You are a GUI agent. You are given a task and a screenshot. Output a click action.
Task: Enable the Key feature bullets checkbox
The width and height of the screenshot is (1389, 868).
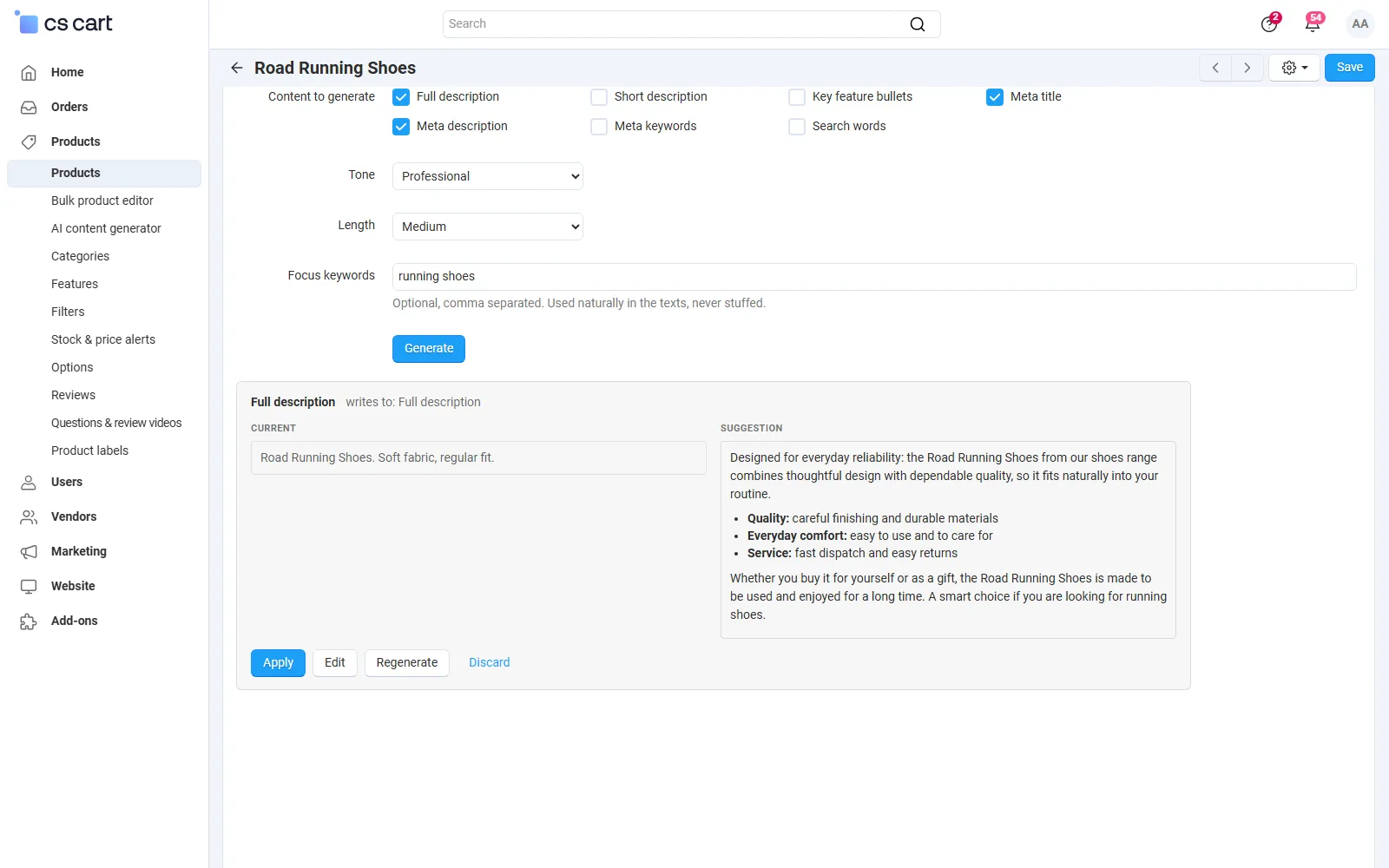(797, 97)
